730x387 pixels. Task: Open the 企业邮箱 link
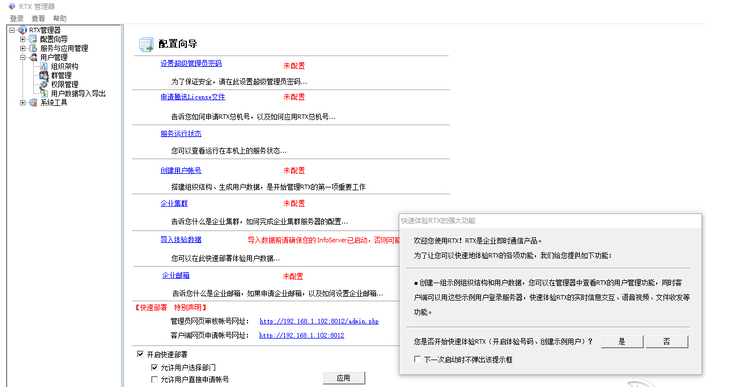click(x=176, y=275)
